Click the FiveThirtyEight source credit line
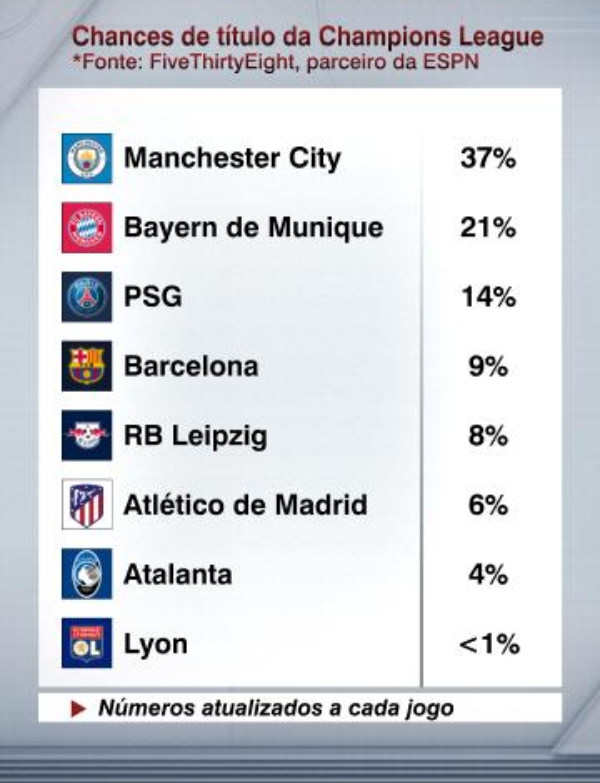 [276, 62]
